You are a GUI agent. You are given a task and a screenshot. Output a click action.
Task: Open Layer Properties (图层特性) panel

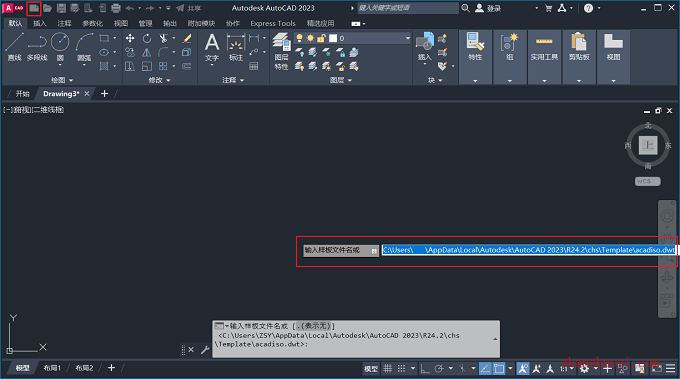point(281,51)
